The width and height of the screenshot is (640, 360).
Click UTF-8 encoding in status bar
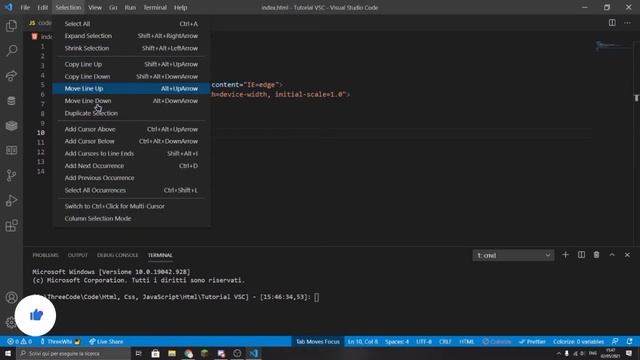[424, 342]
